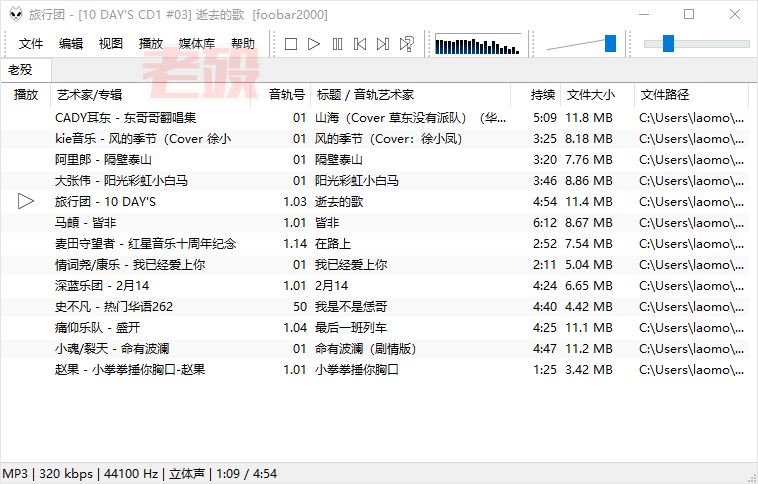Sort by 标题 / 音轨艺术家 column header

pos(410,95)
